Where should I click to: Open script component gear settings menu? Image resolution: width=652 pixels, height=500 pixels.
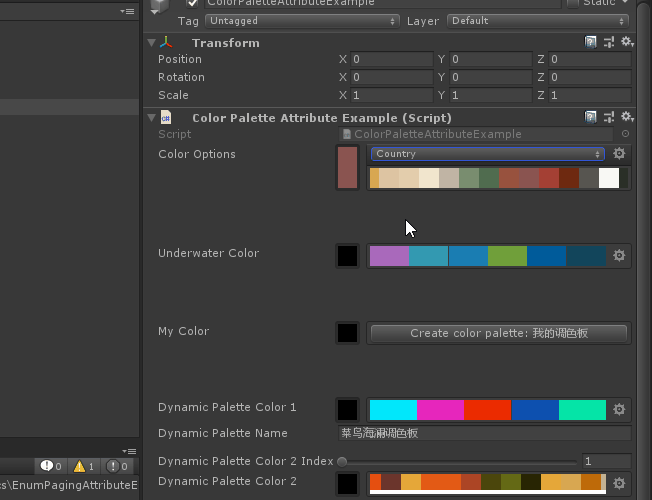pos(627,117)
